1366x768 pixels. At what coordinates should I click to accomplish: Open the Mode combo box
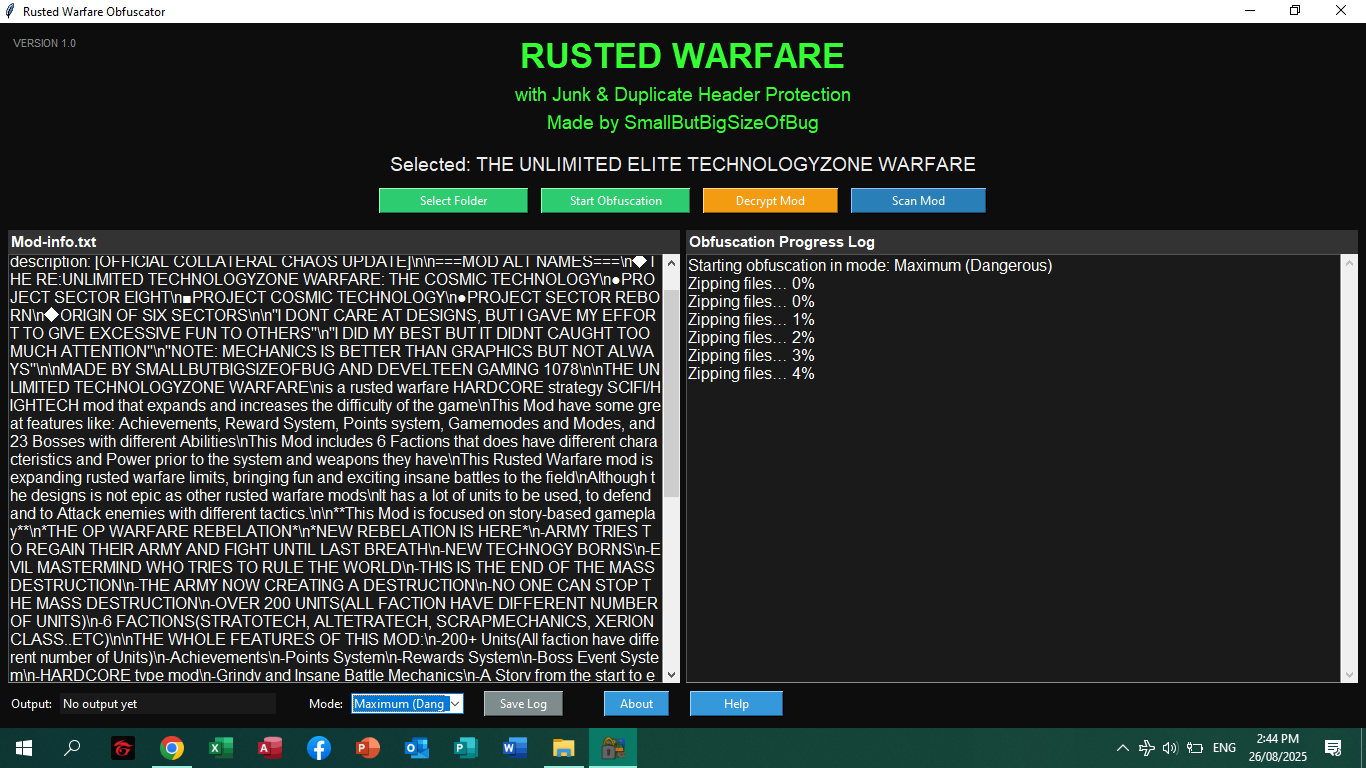click(407, 704)
